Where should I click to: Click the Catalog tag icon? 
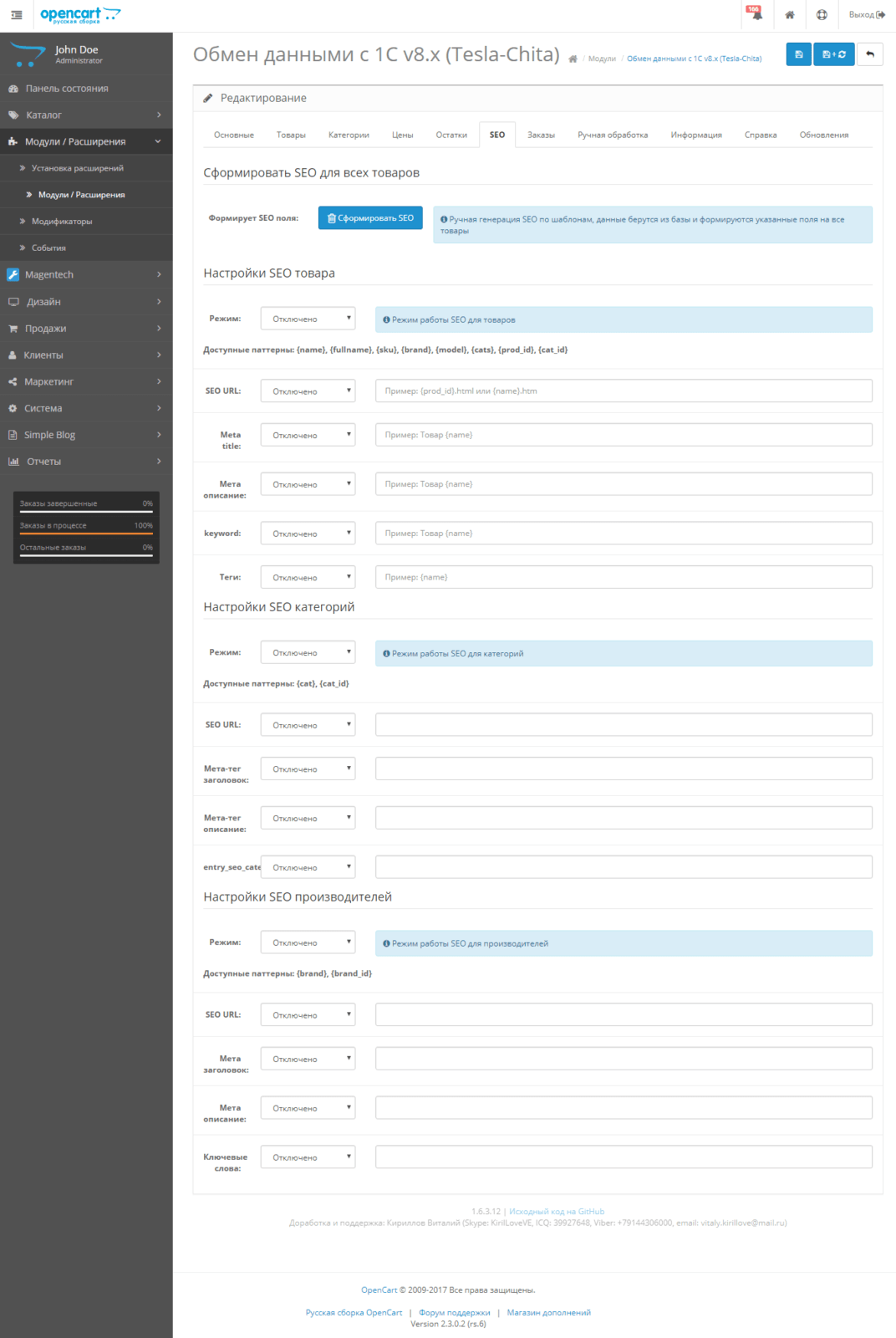coord(13,115)
